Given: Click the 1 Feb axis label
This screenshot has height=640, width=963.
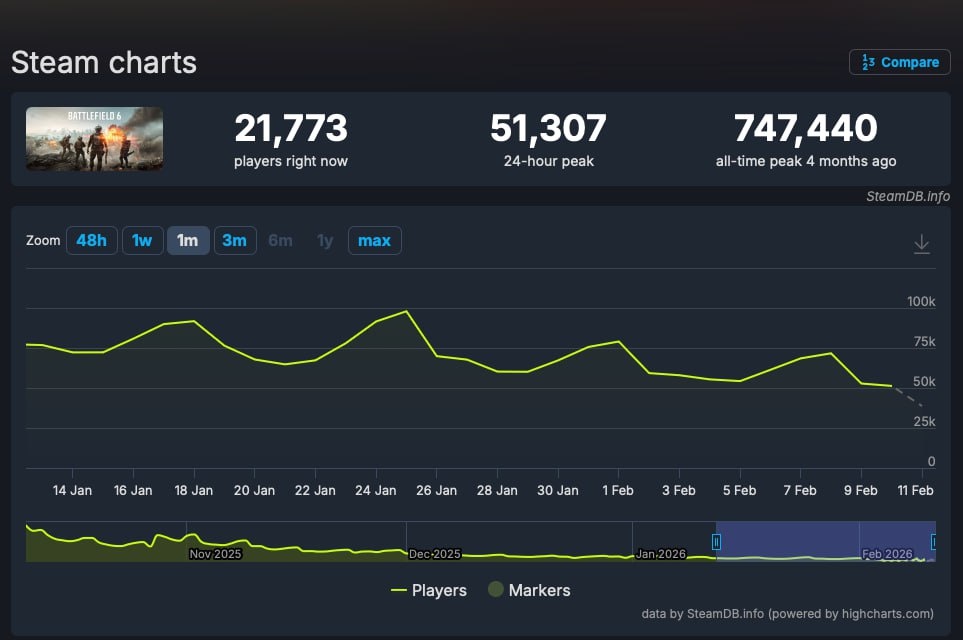Looking at the screenshot, I should point(618,490).
